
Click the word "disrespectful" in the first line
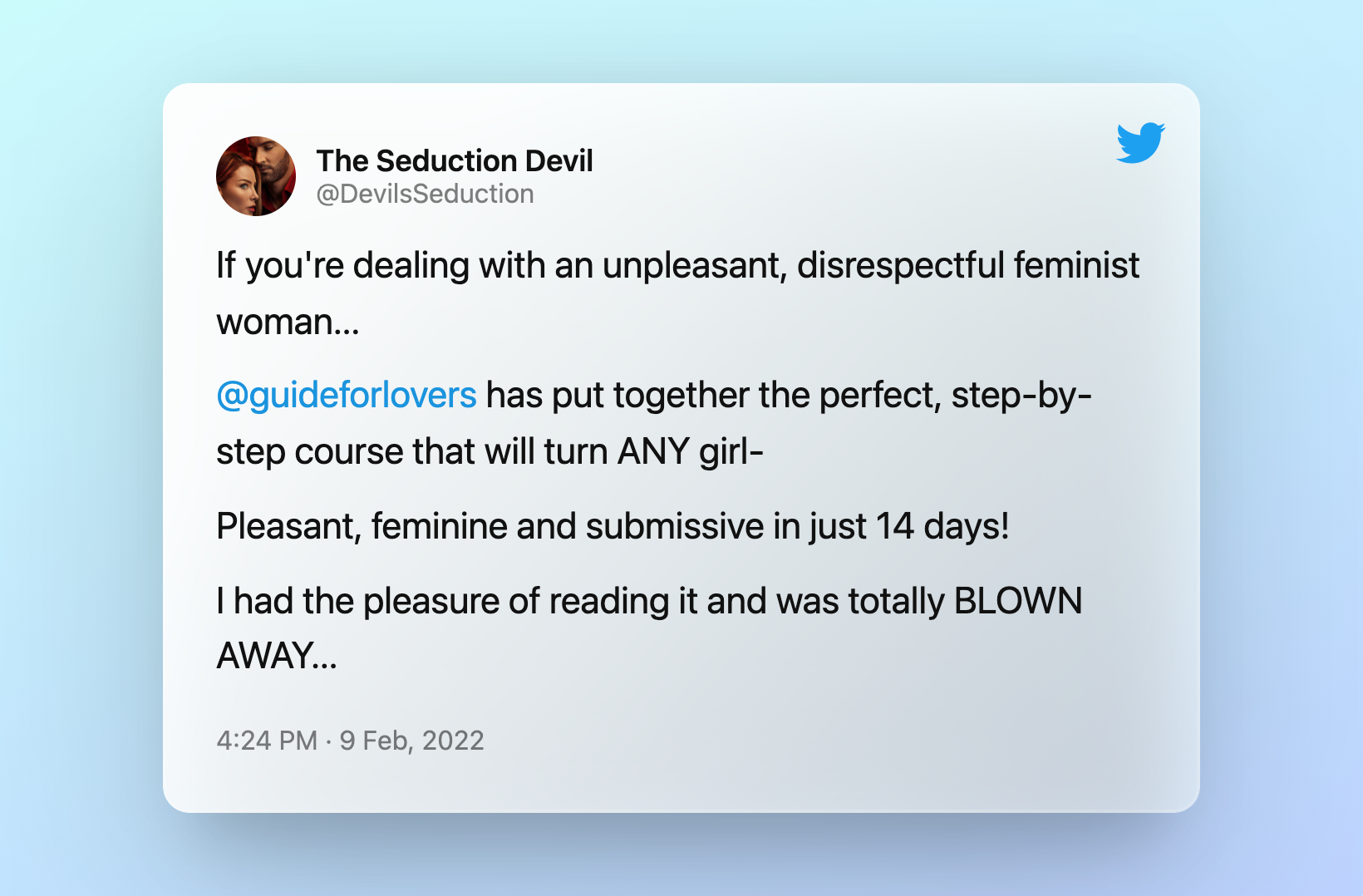901,266
